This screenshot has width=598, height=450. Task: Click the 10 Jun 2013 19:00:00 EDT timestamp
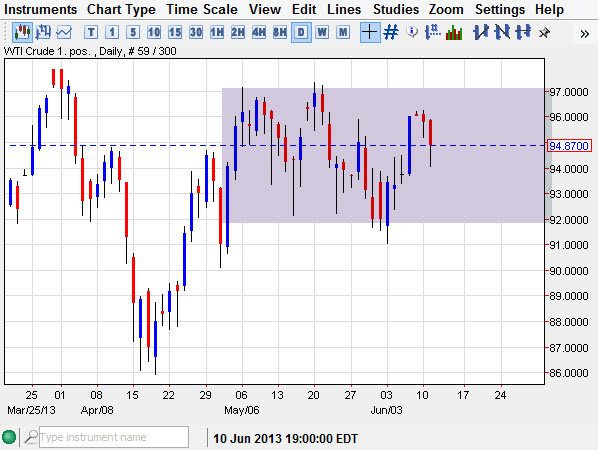pos(286,439)
